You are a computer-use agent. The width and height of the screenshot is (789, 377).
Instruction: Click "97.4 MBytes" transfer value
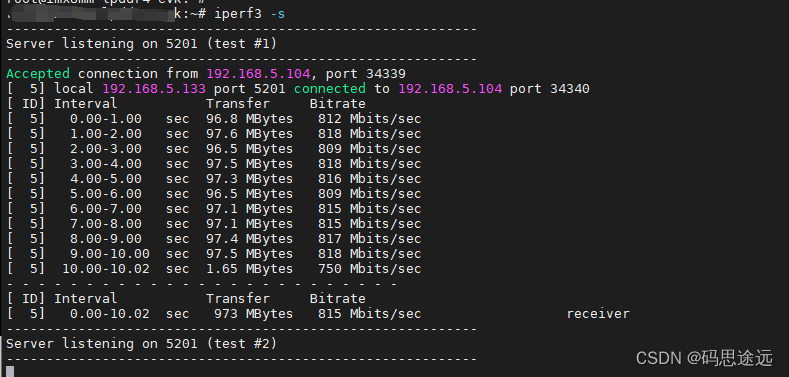250,239
